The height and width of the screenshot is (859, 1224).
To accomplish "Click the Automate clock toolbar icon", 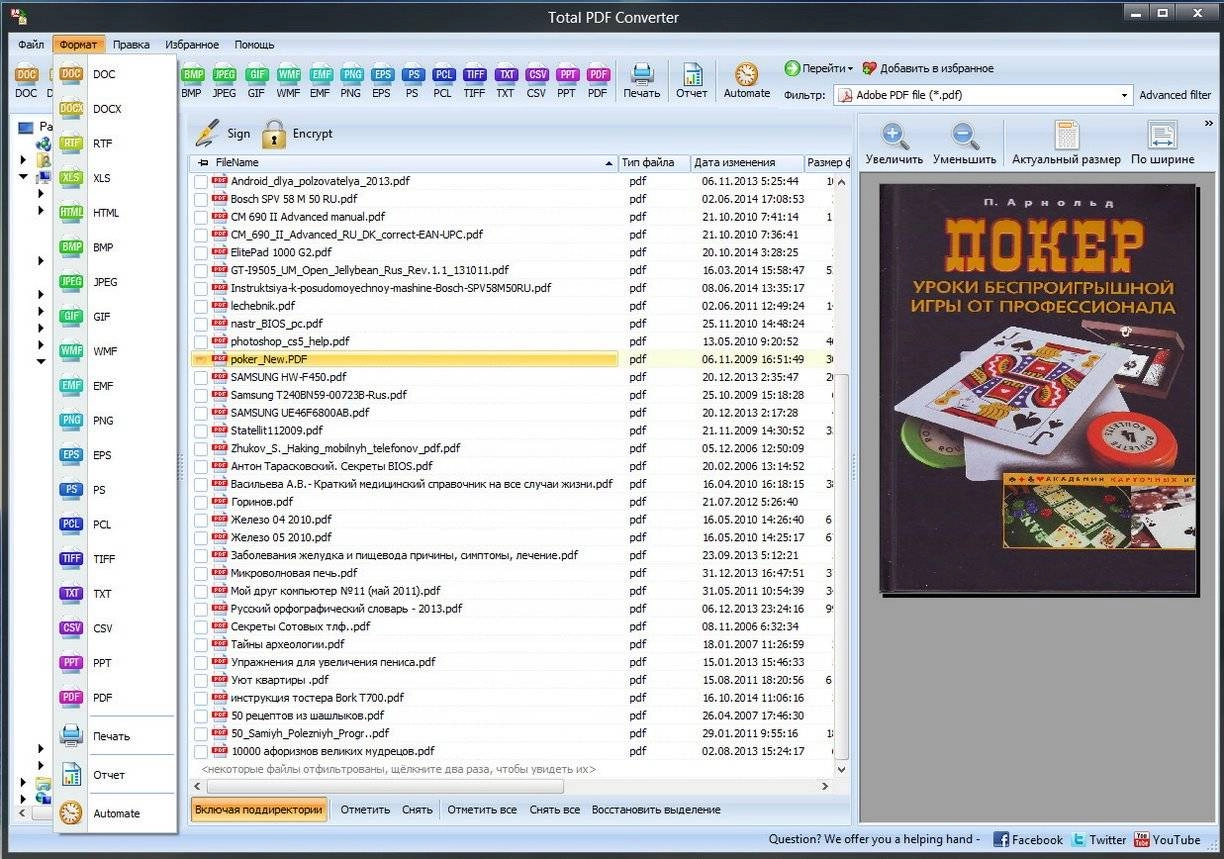I will click(x=747, y=81).
